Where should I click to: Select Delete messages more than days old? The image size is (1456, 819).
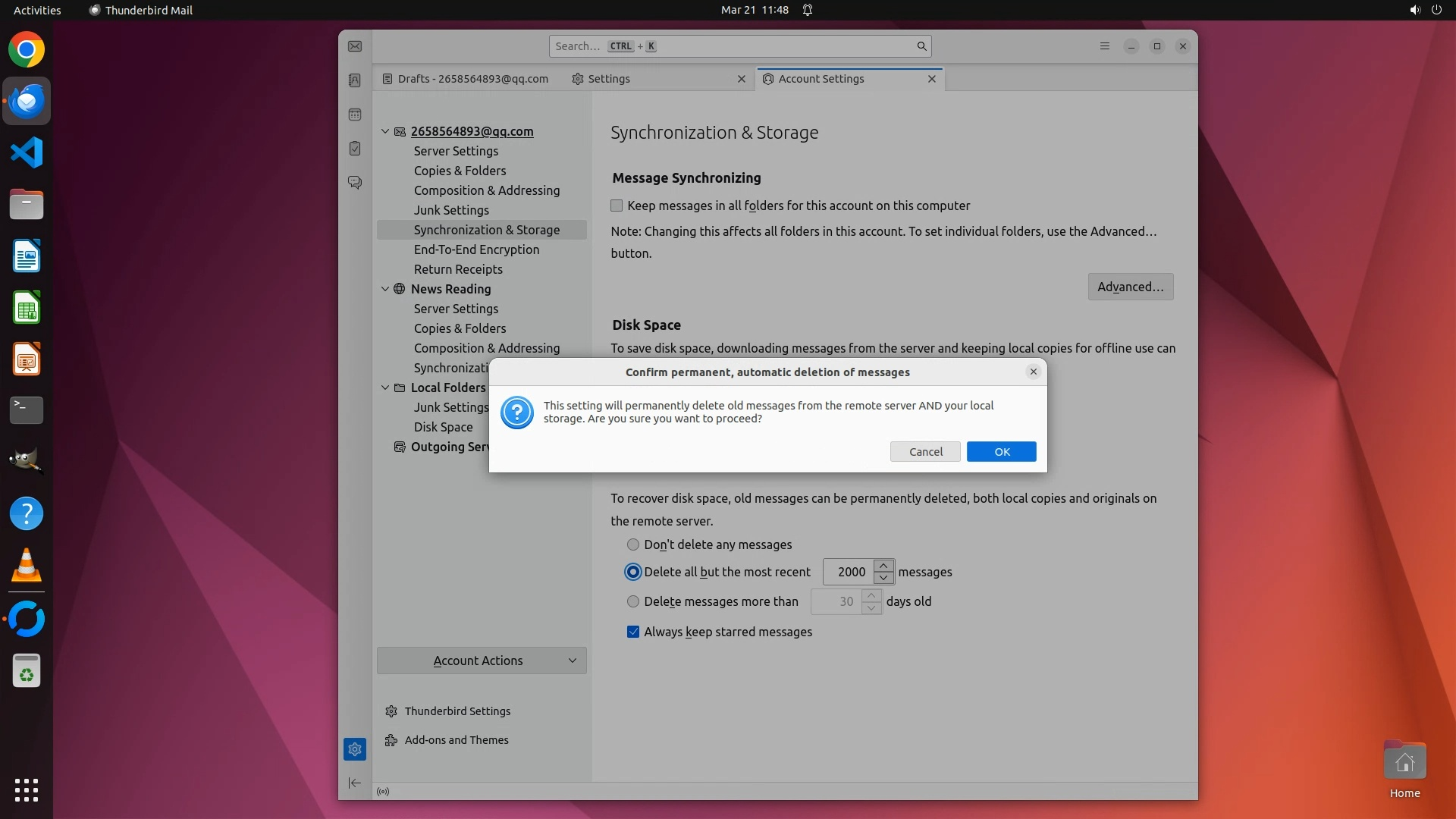point(633,601)
